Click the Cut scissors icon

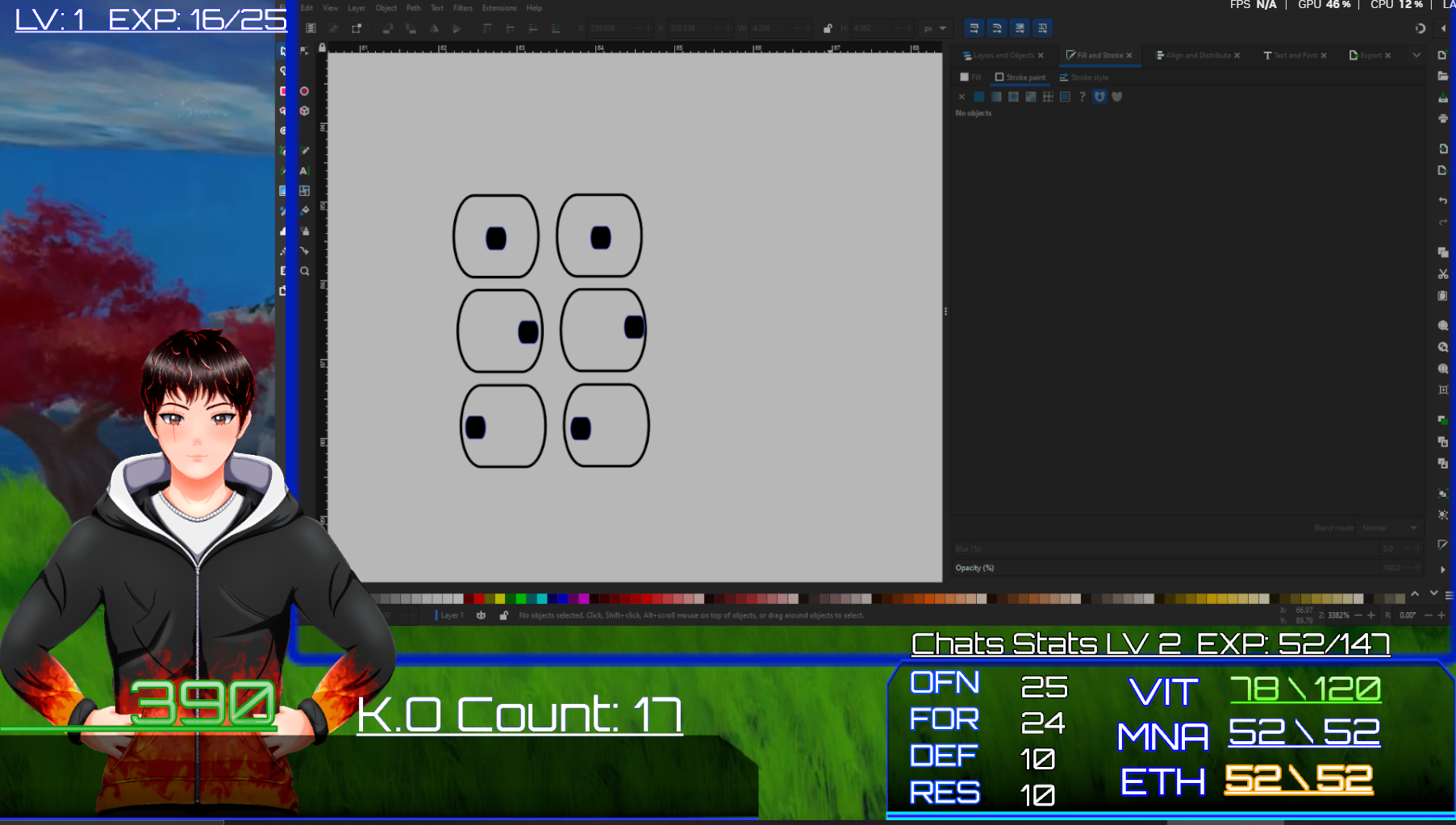(1443, 274)
